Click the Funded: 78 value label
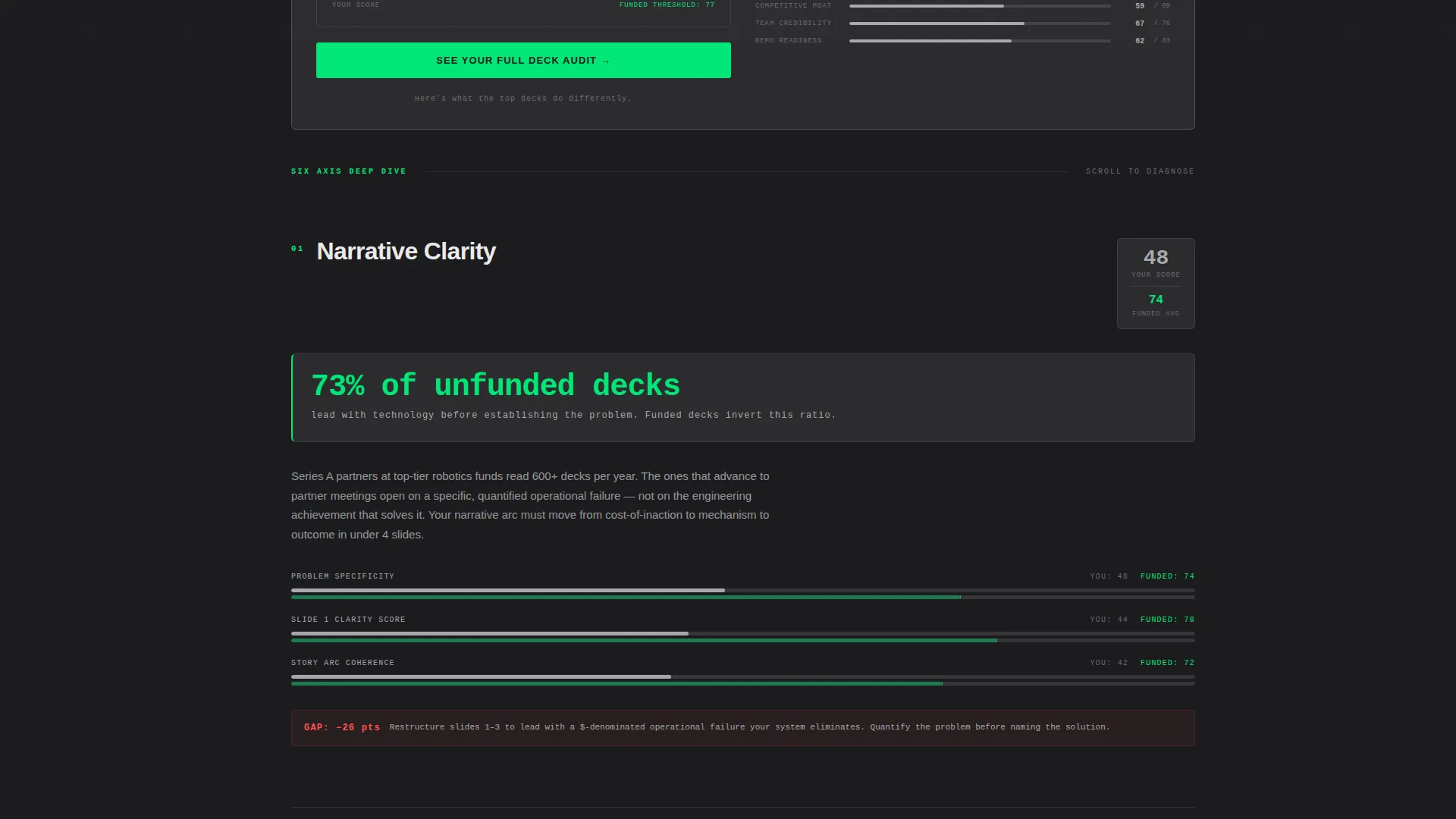1456x819 pixels. click(1167, 620)
